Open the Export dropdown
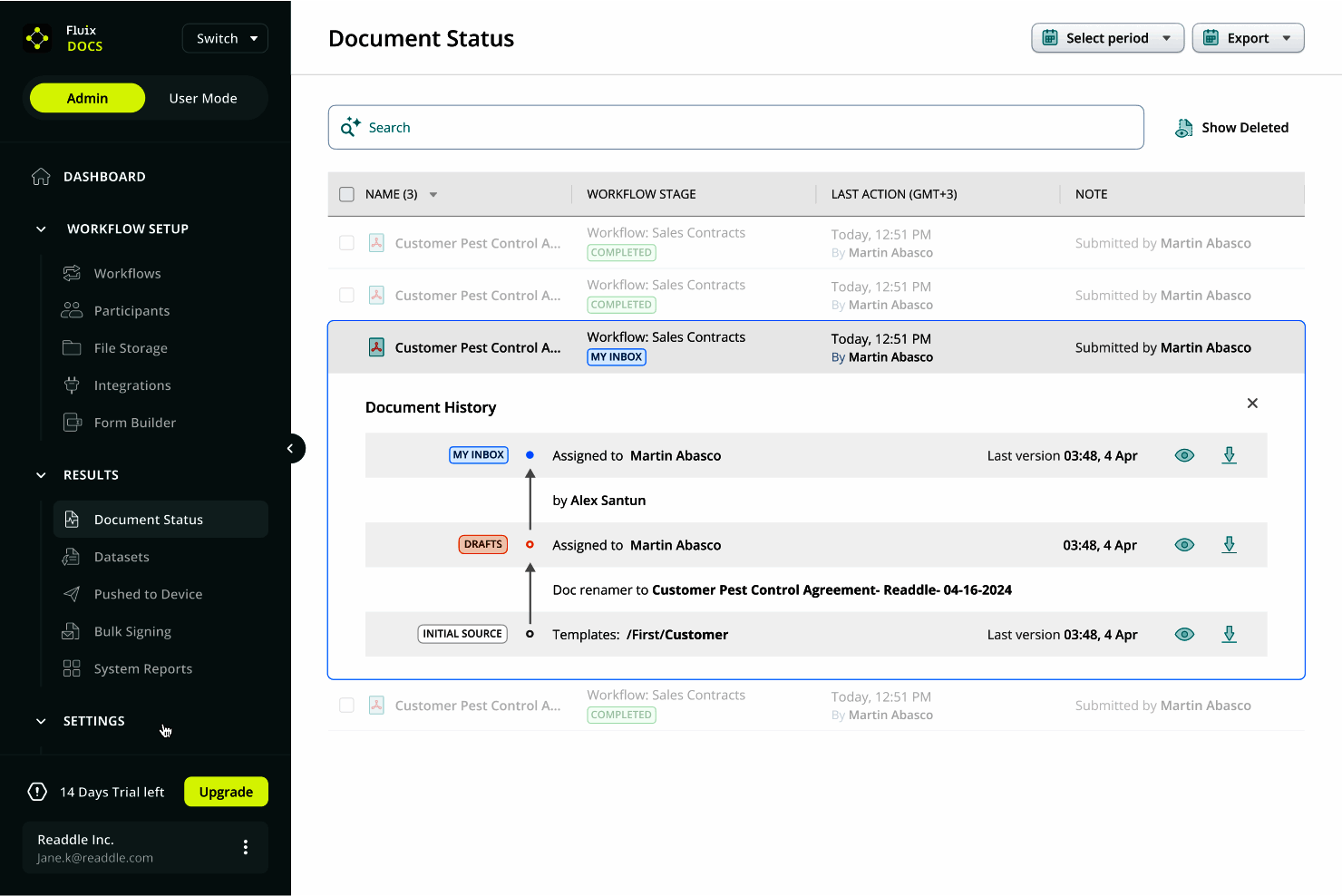This screenshot has width=1342, height=896. (1248, 38)
